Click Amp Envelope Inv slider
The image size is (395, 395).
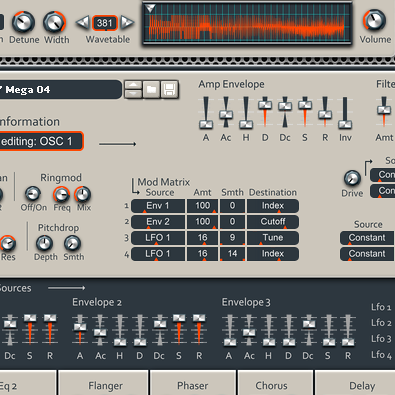click(x=345, y=113)
